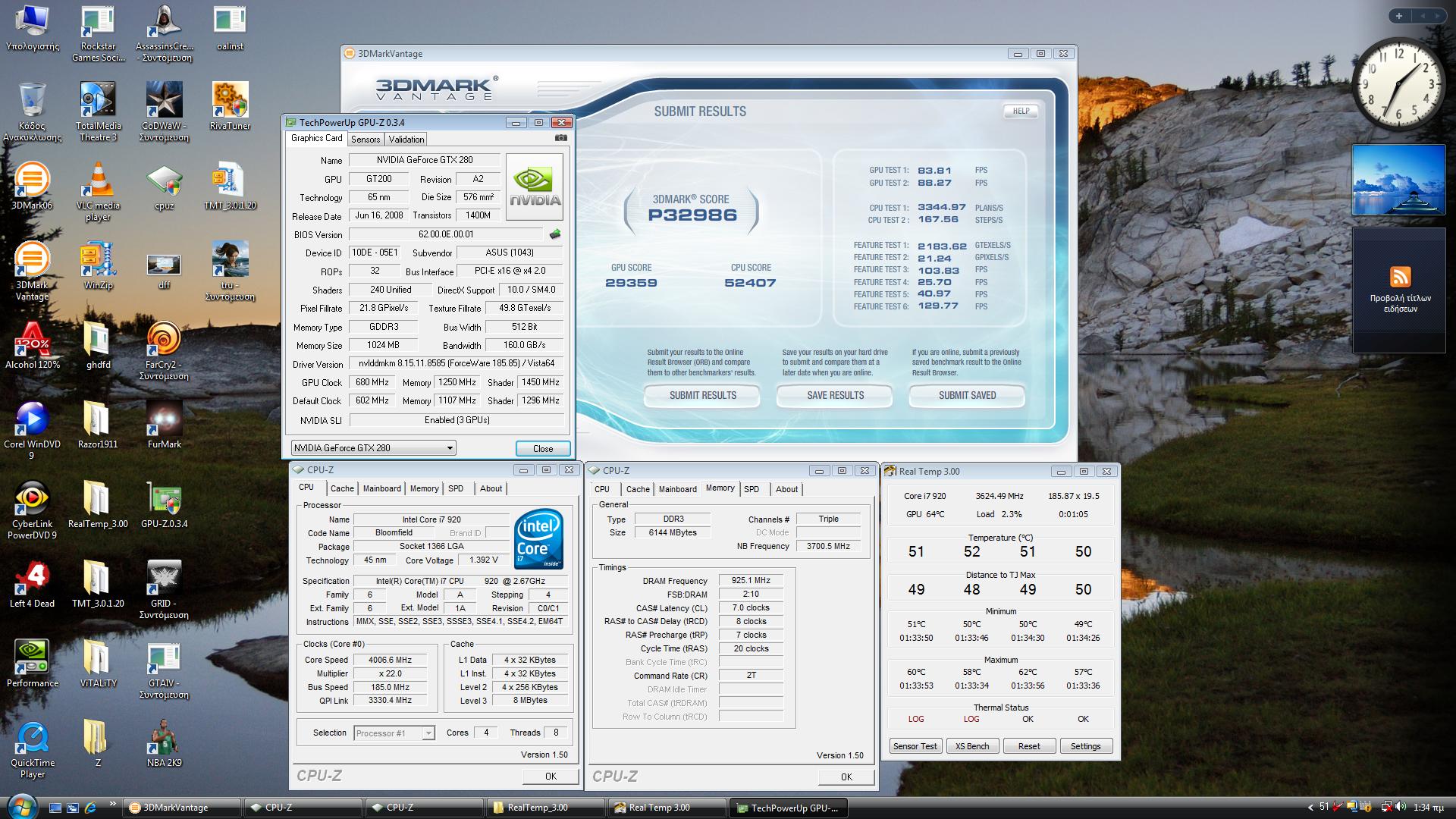Click OK in the left CPU-Z window
Screen dimensions: 1456x819
[551, 777]
